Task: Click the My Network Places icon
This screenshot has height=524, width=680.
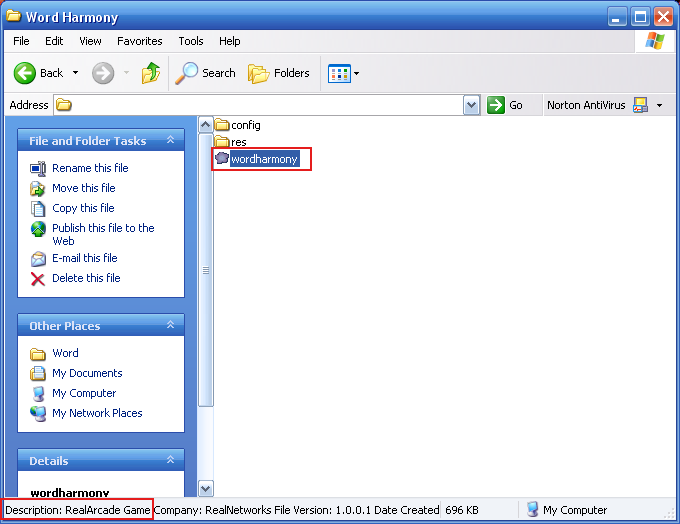Action: pos(38,413)
